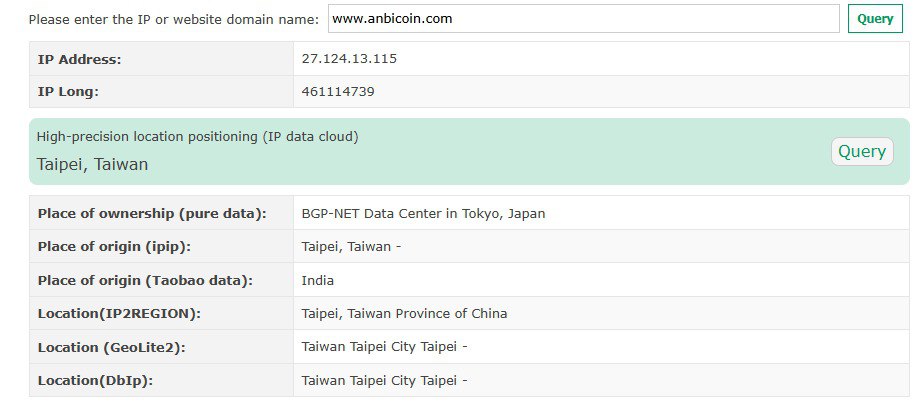The image size is (919, 403).
Task: Click the DbIp 'Taiwan Taipei City Taipei' value
Action: 384,381
